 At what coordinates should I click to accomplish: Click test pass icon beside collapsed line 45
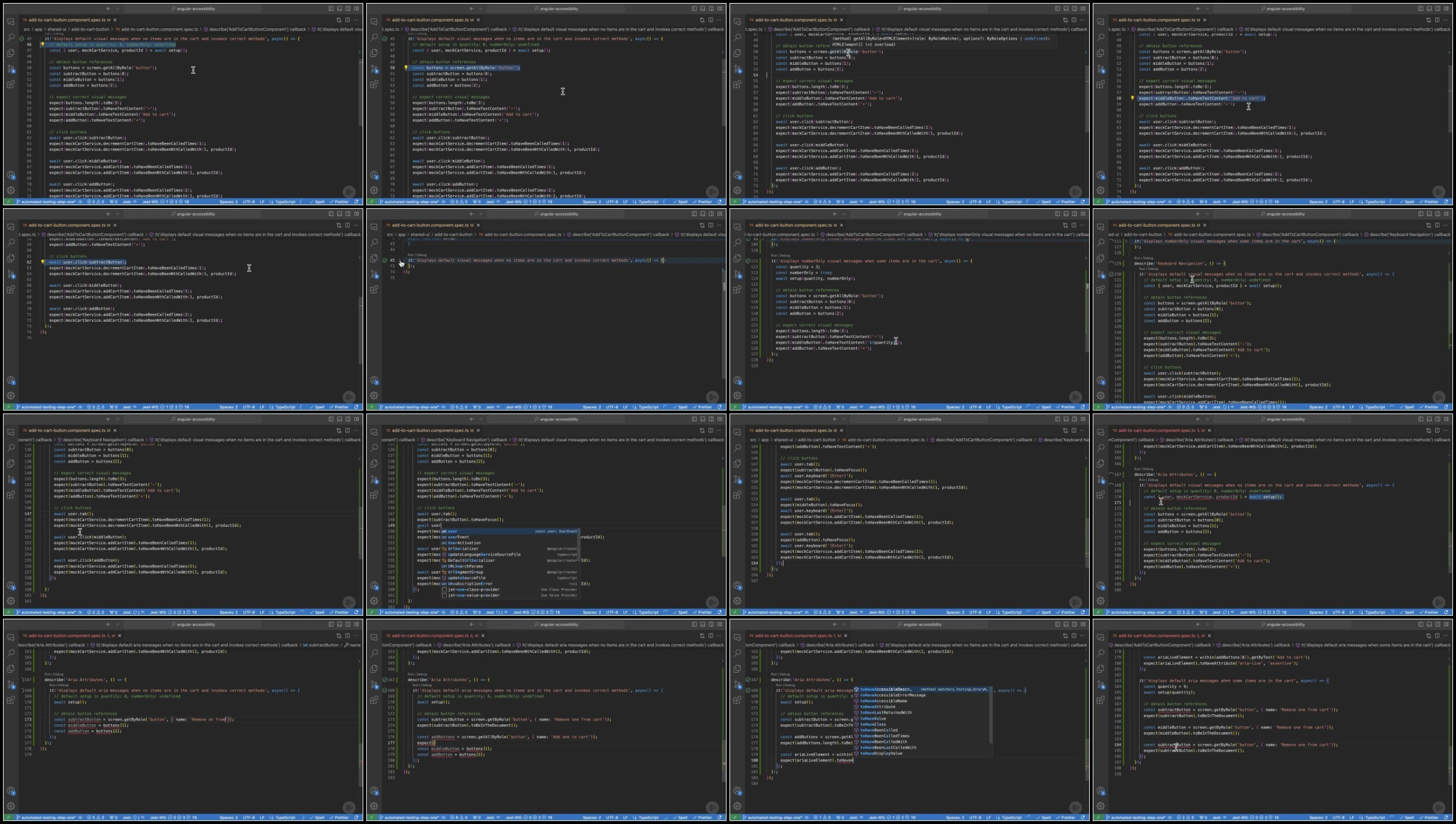[x=384, y=260]
